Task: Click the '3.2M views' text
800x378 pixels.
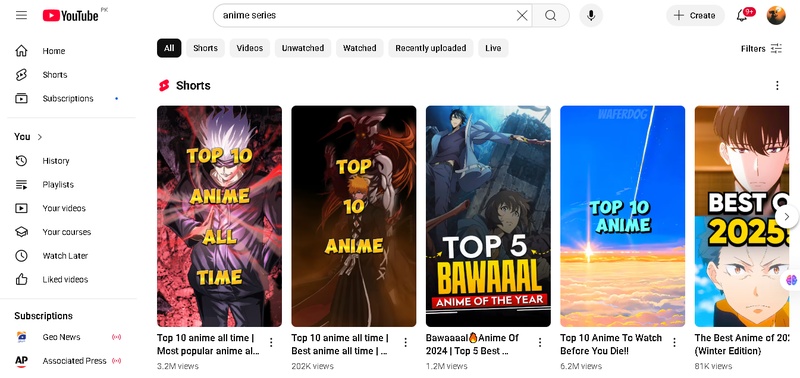Action: tap(178, 366)
